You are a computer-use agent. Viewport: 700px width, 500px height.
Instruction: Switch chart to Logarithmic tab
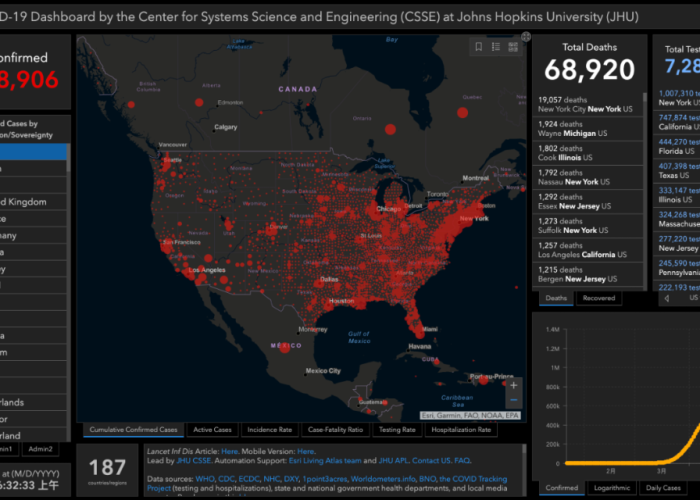pyautogui.click(x=612, y=488)
